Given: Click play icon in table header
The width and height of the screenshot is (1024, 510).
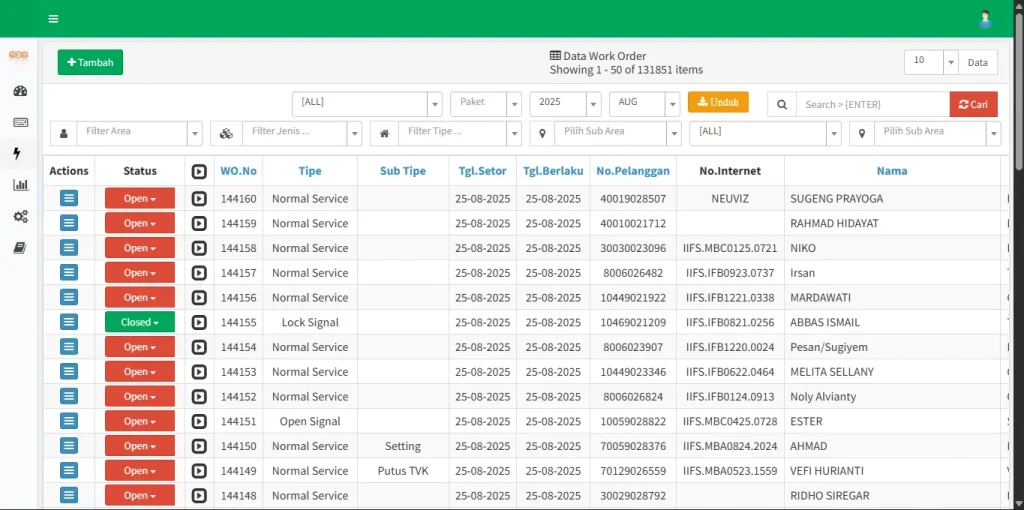Looking at the screenshot, I should tap(199, 171).
